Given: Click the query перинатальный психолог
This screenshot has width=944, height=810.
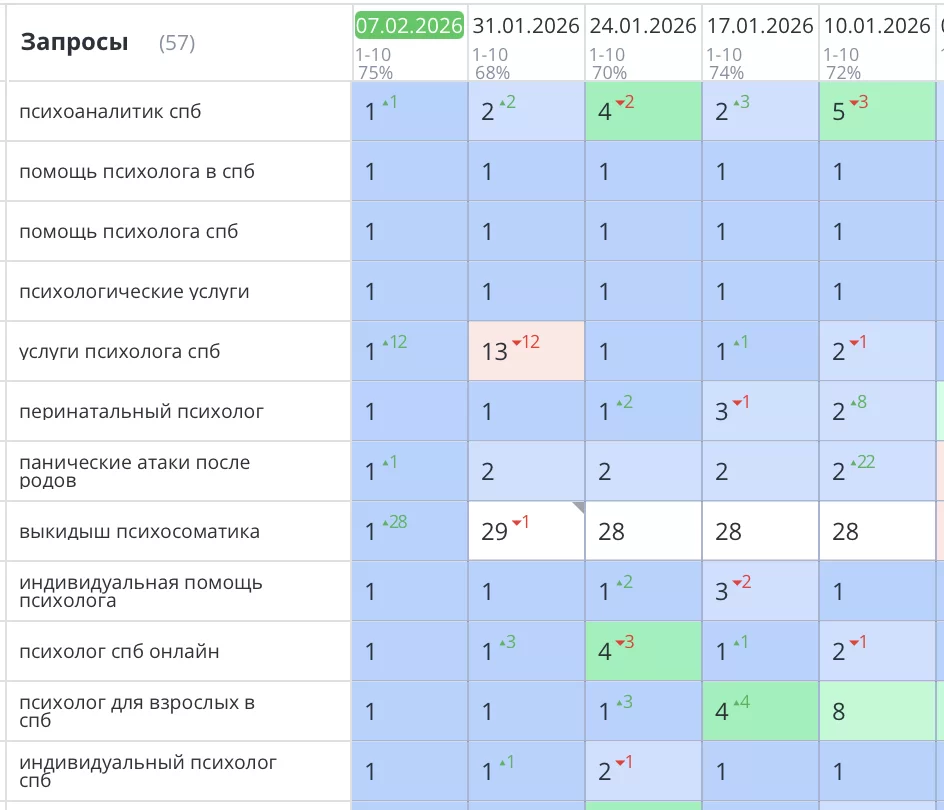Looking at the screenshot, I should point(139,411).
